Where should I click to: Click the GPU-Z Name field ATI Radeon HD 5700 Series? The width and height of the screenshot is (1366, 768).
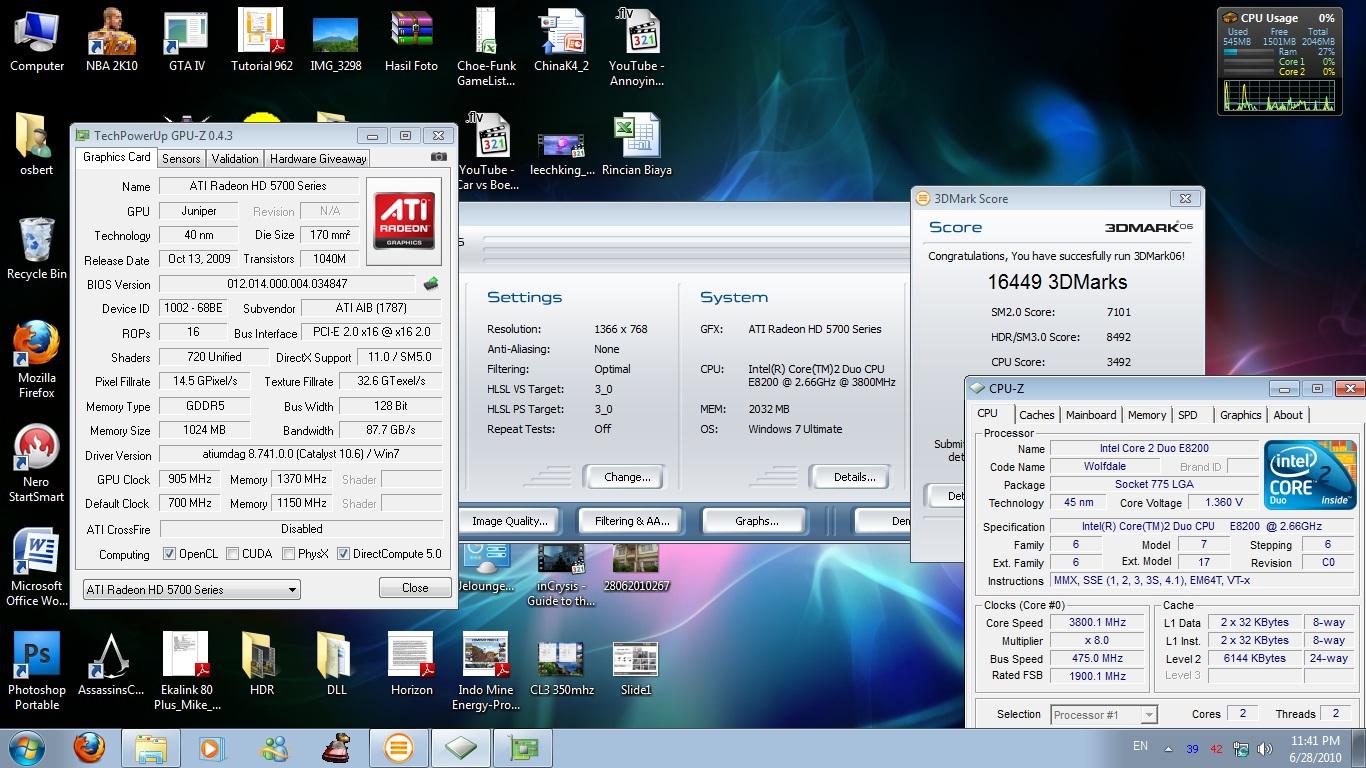pyautogui.click(x=258, y=186)
